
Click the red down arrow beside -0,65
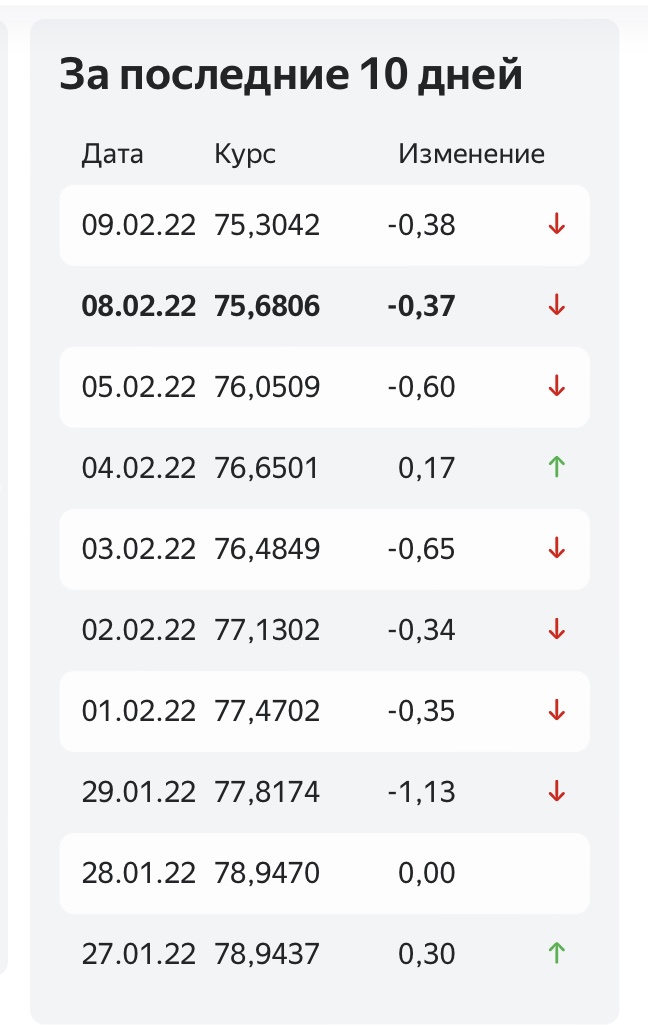point(556,549)
